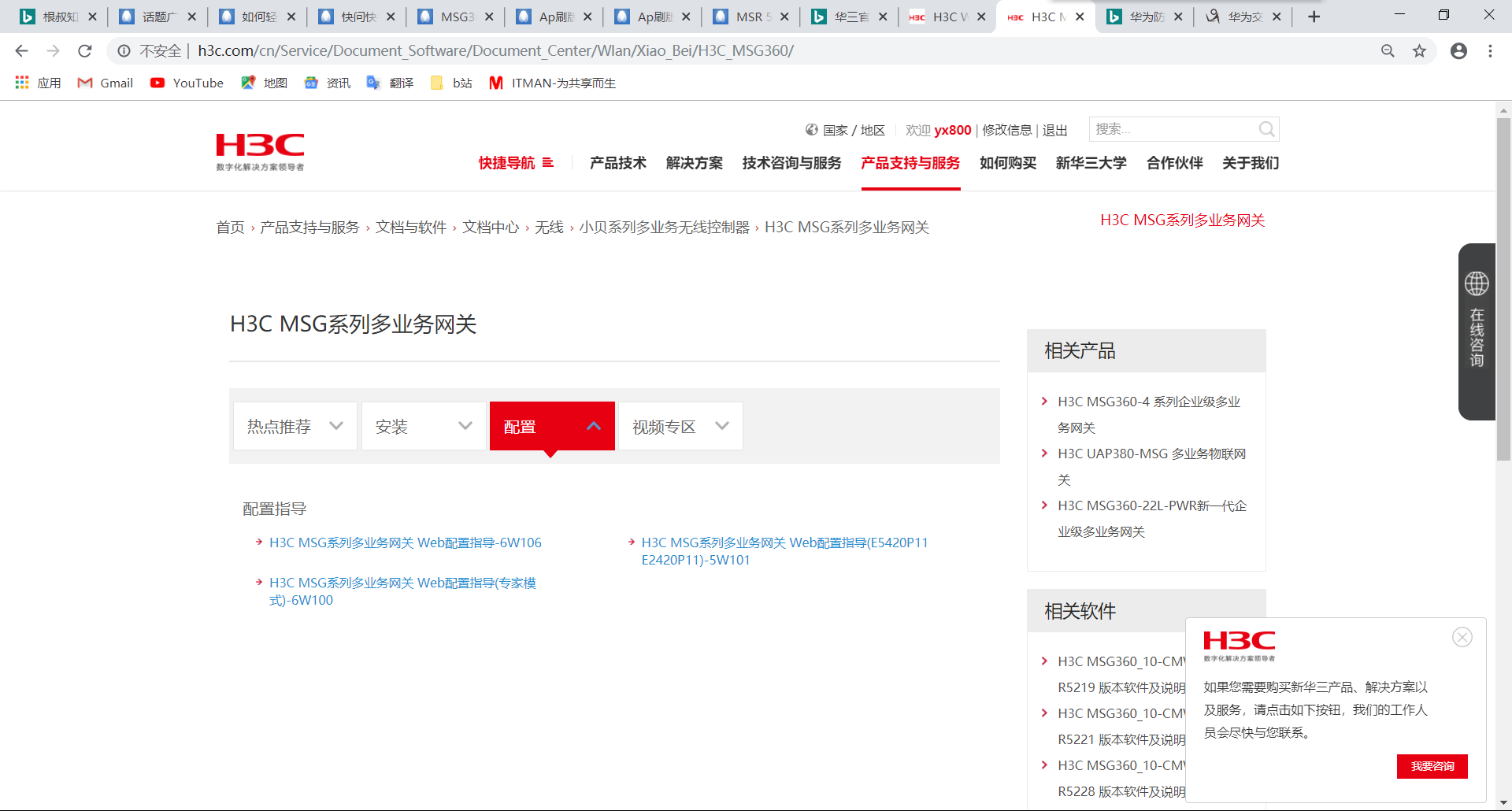
Task: Open the YouTube bookmark
Action: (x=187, y=83)
